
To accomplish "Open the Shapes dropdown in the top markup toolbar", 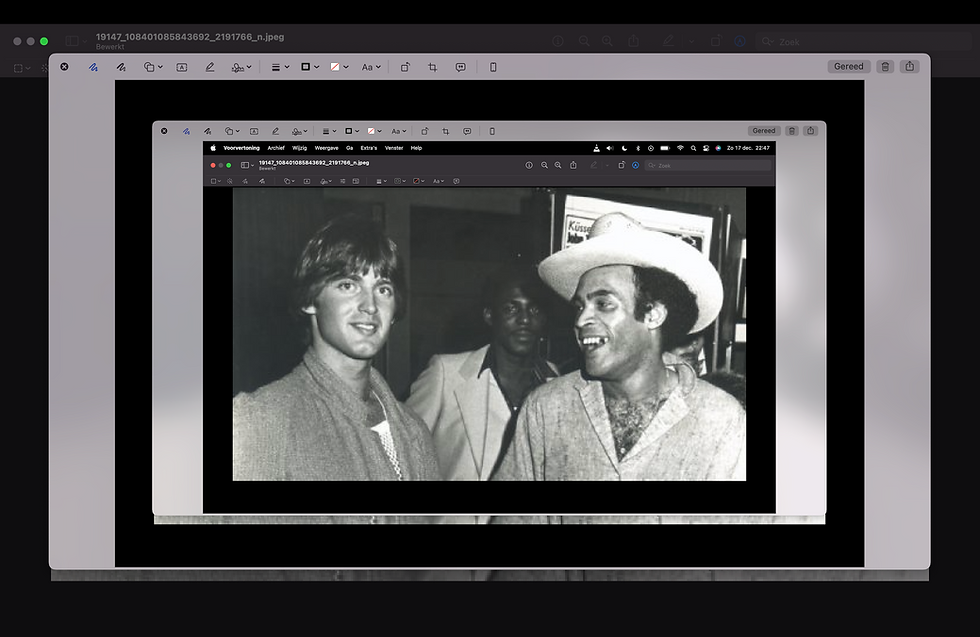I will [151, 67].
